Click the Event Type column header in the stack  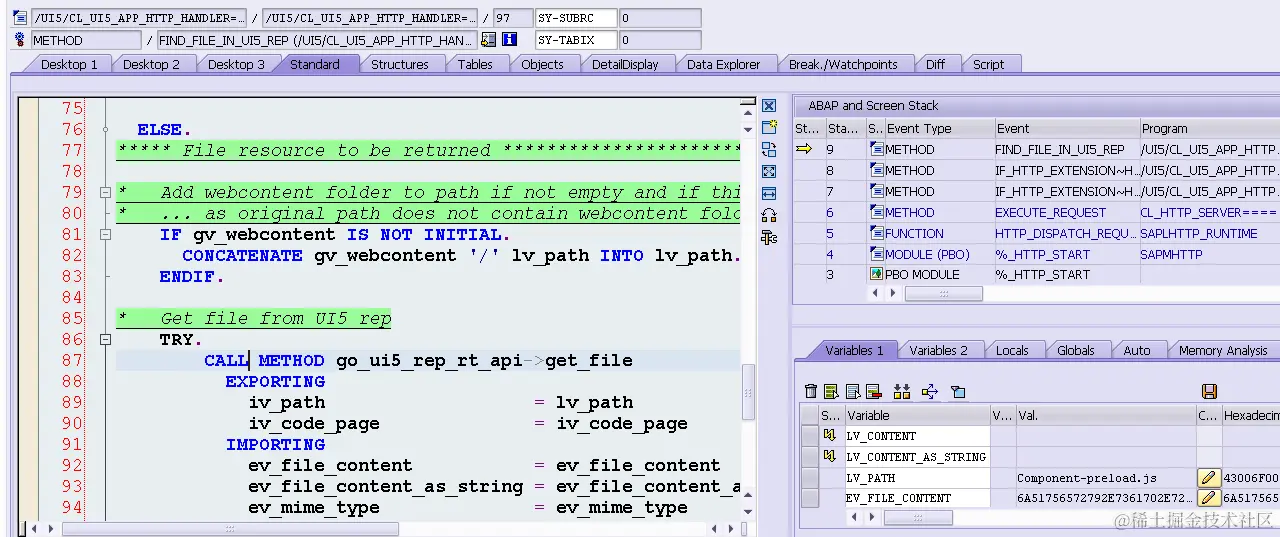pyautogui.click(x=938, y=128)
